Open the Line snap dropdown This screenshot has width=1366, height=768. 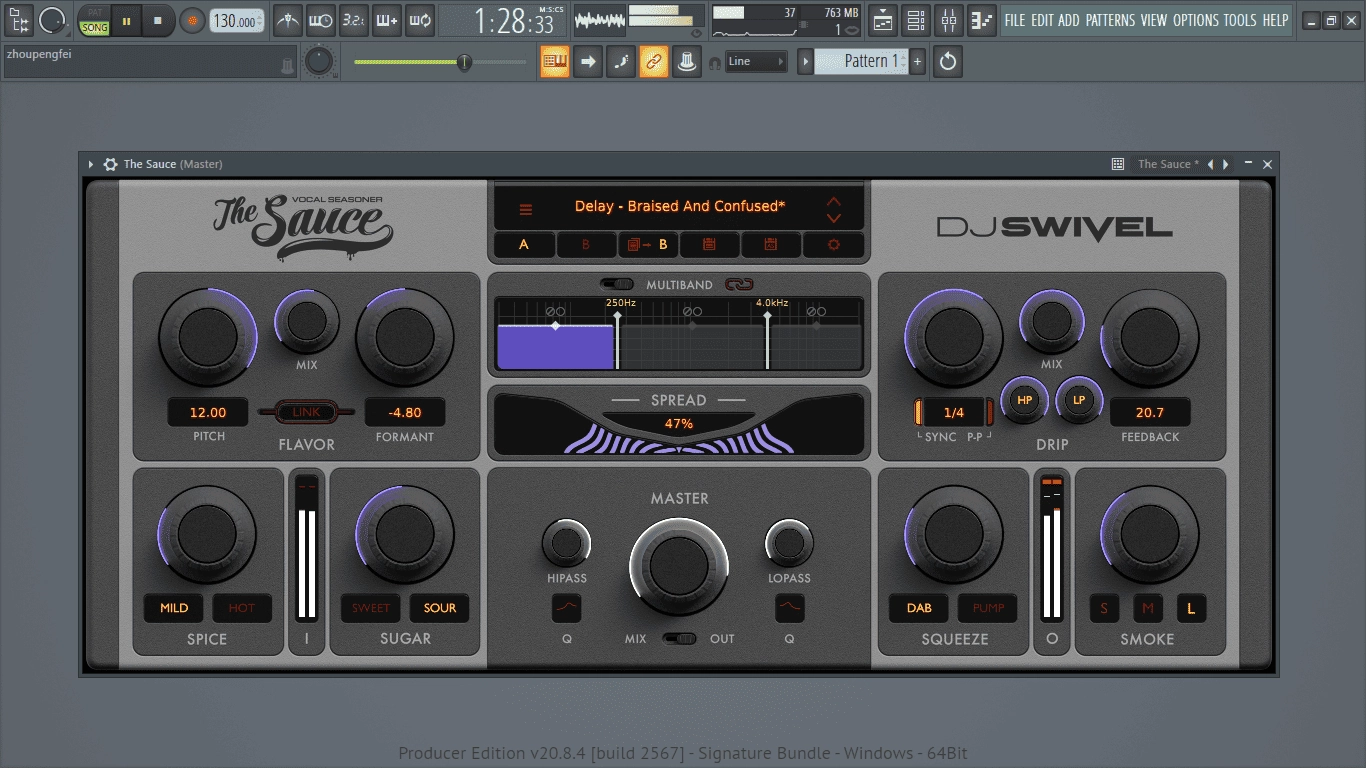(x=756, y=62)
